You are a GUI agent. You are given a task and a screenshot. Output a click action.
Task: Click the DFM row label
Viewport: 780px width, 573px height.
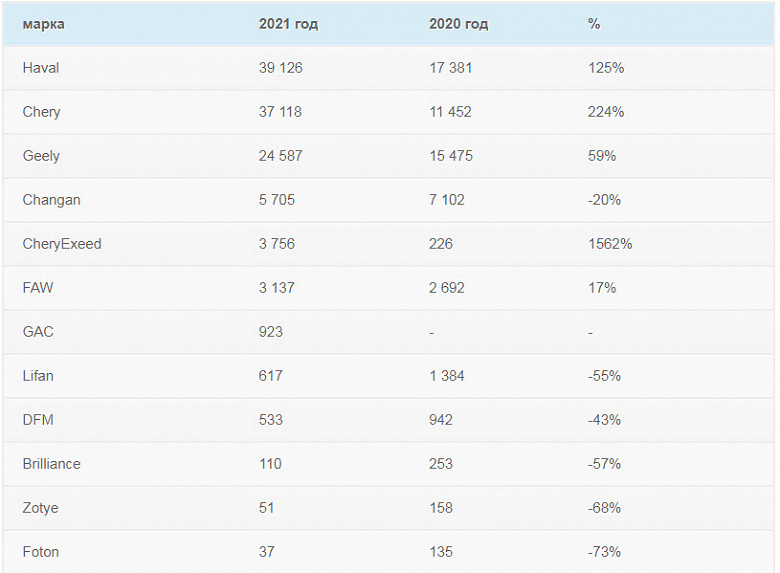pos(38,420)
